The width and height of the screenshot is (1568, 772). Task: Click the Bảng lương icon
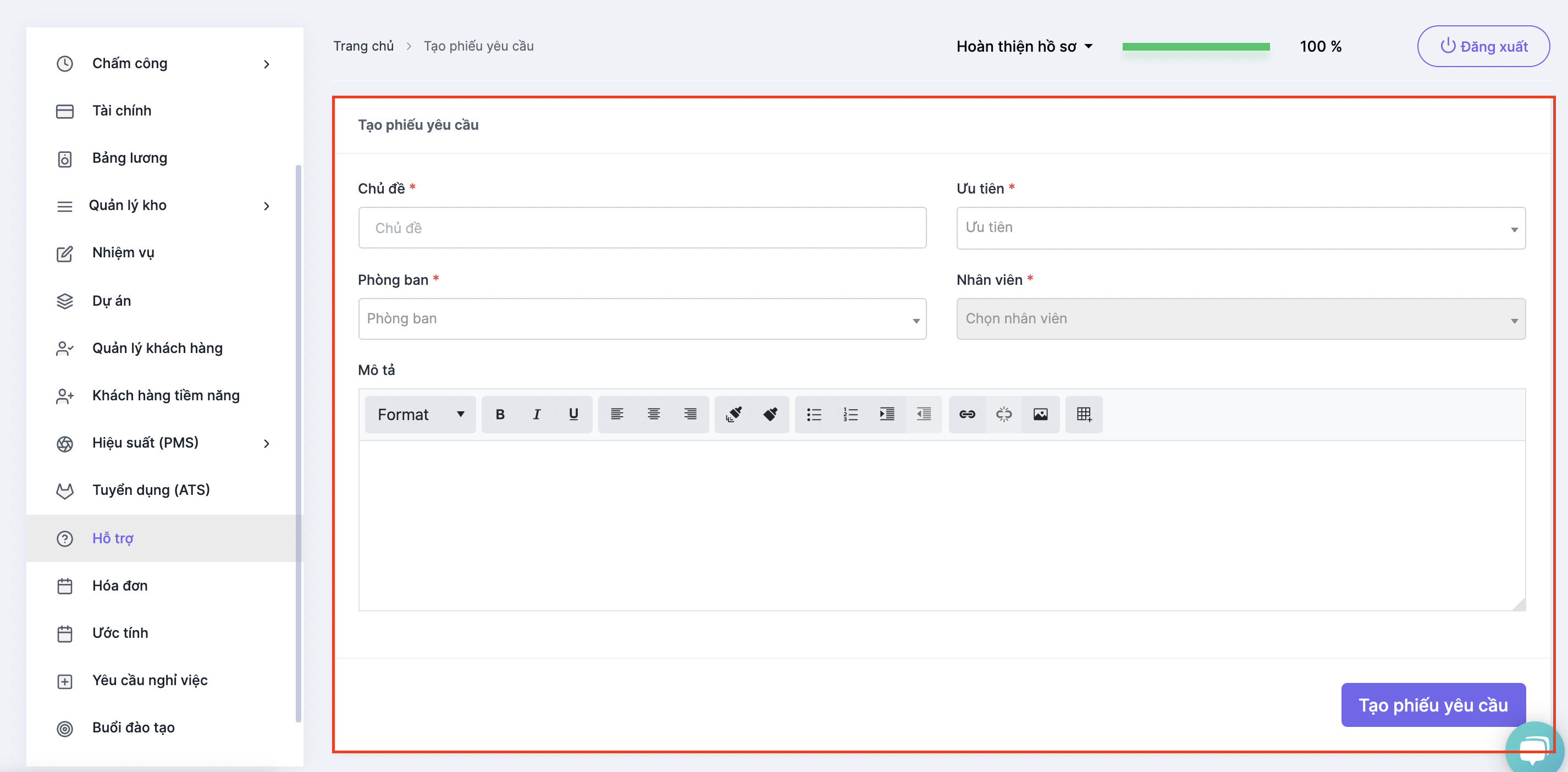64,159
